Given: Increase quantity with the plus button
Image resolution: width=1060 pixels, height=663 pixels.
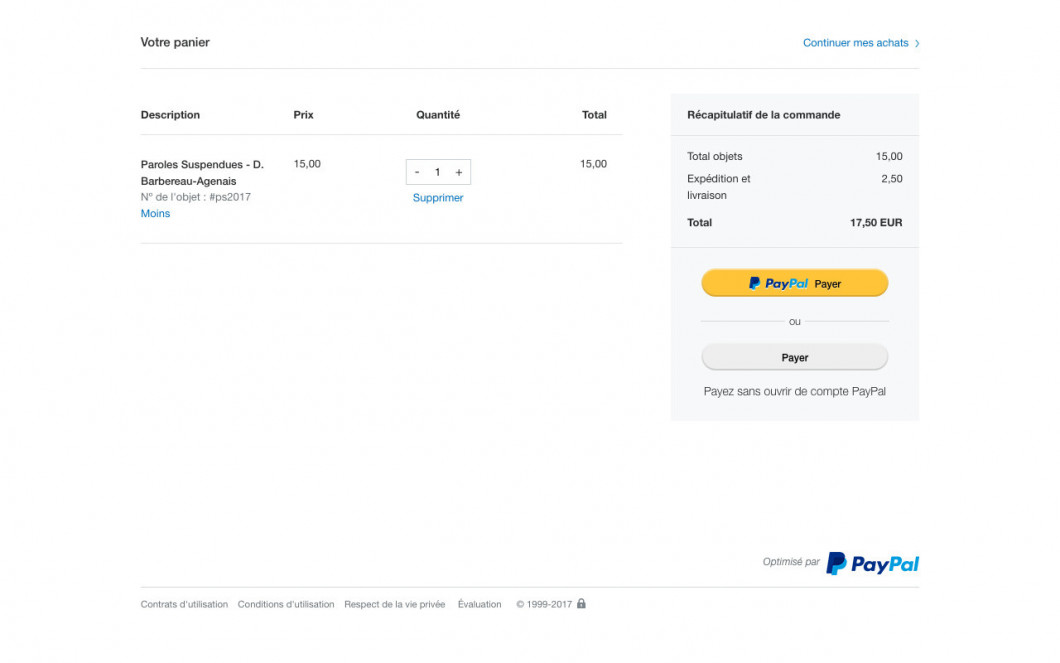Looking at the screenshot, I should coord(459,172).
